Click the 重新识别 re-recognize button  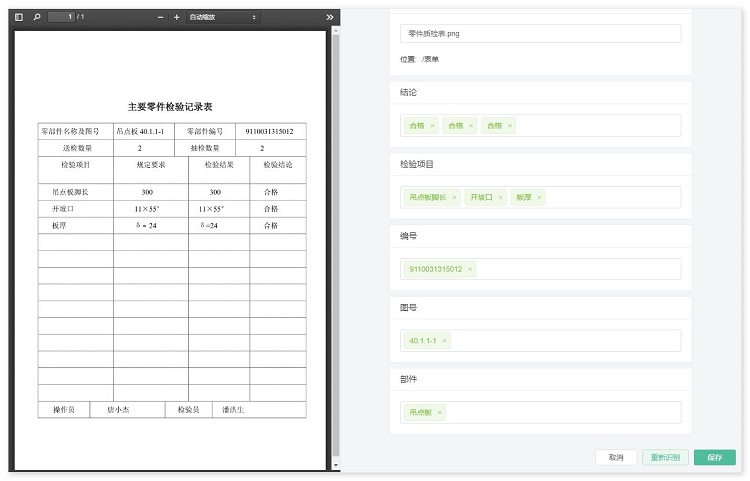tap(665, 458)
